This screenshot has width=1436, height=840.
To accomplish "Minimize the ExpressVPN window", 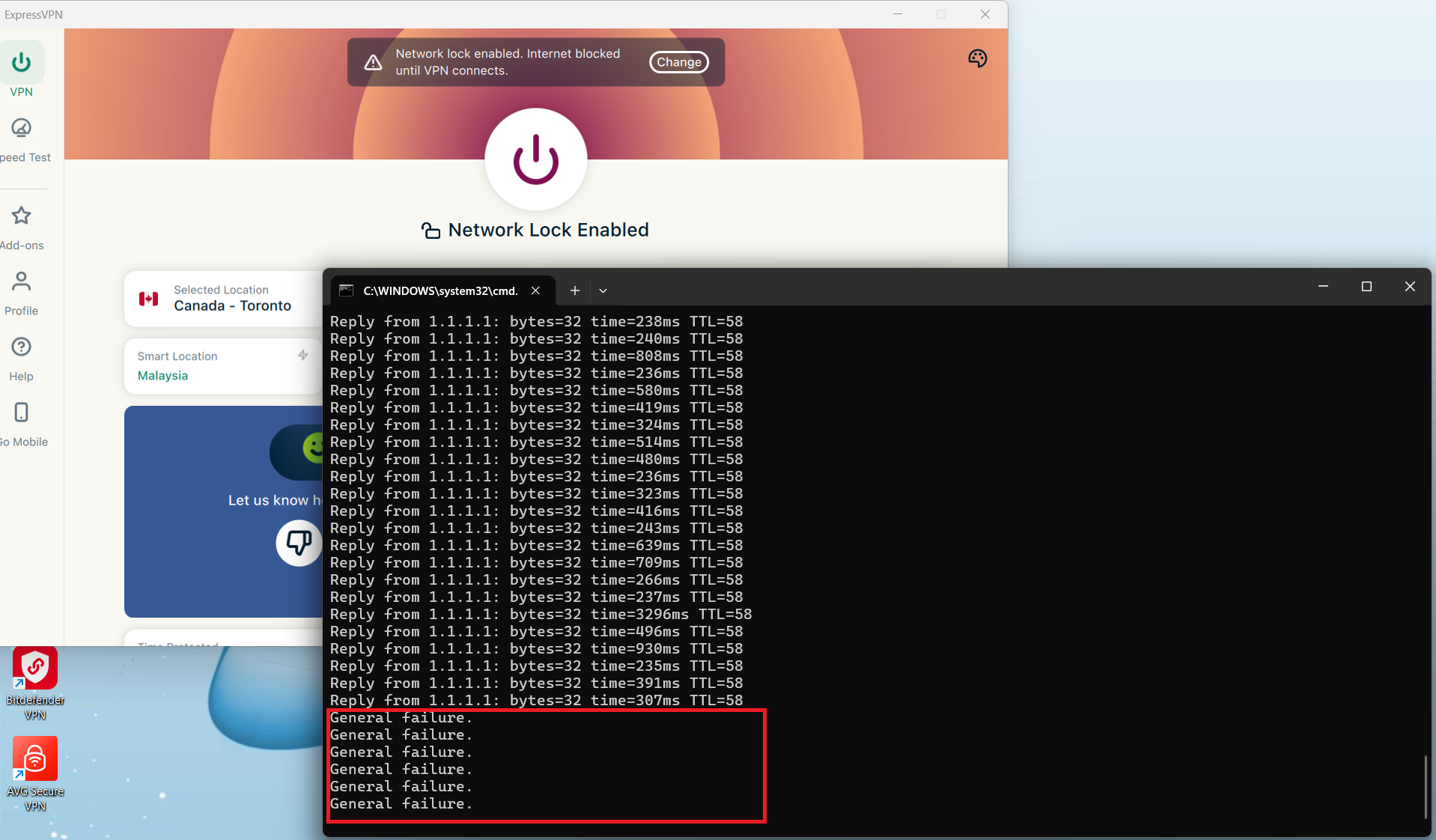I will coord(898,14).
